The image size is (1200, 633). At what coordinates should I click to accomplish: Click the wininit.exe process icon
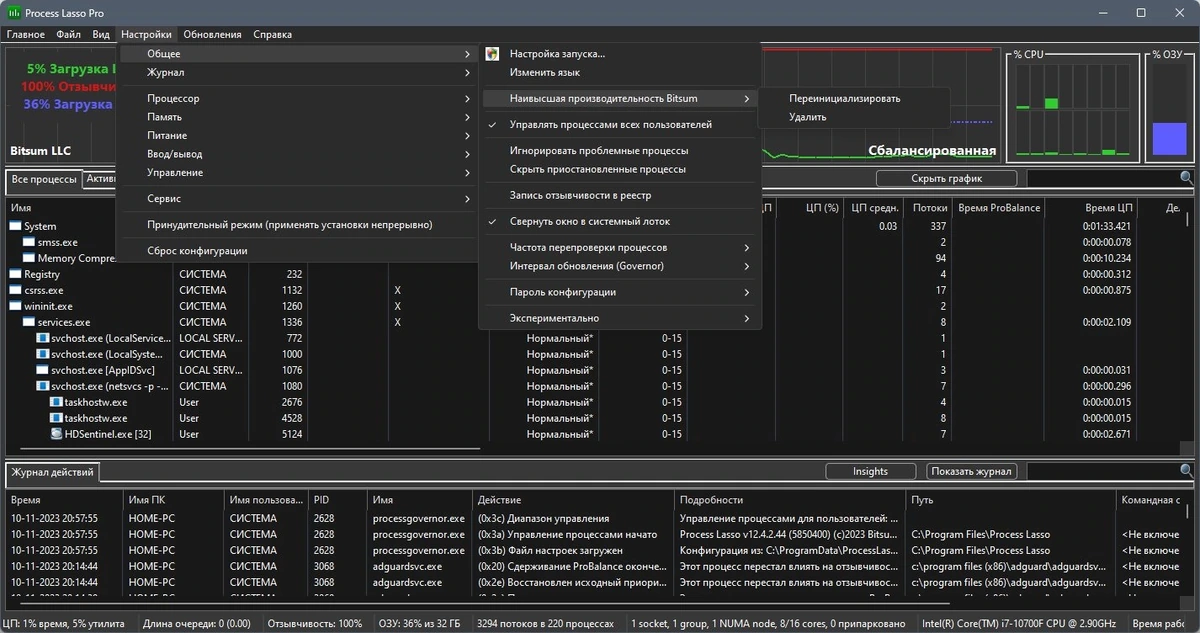(16, 306)
